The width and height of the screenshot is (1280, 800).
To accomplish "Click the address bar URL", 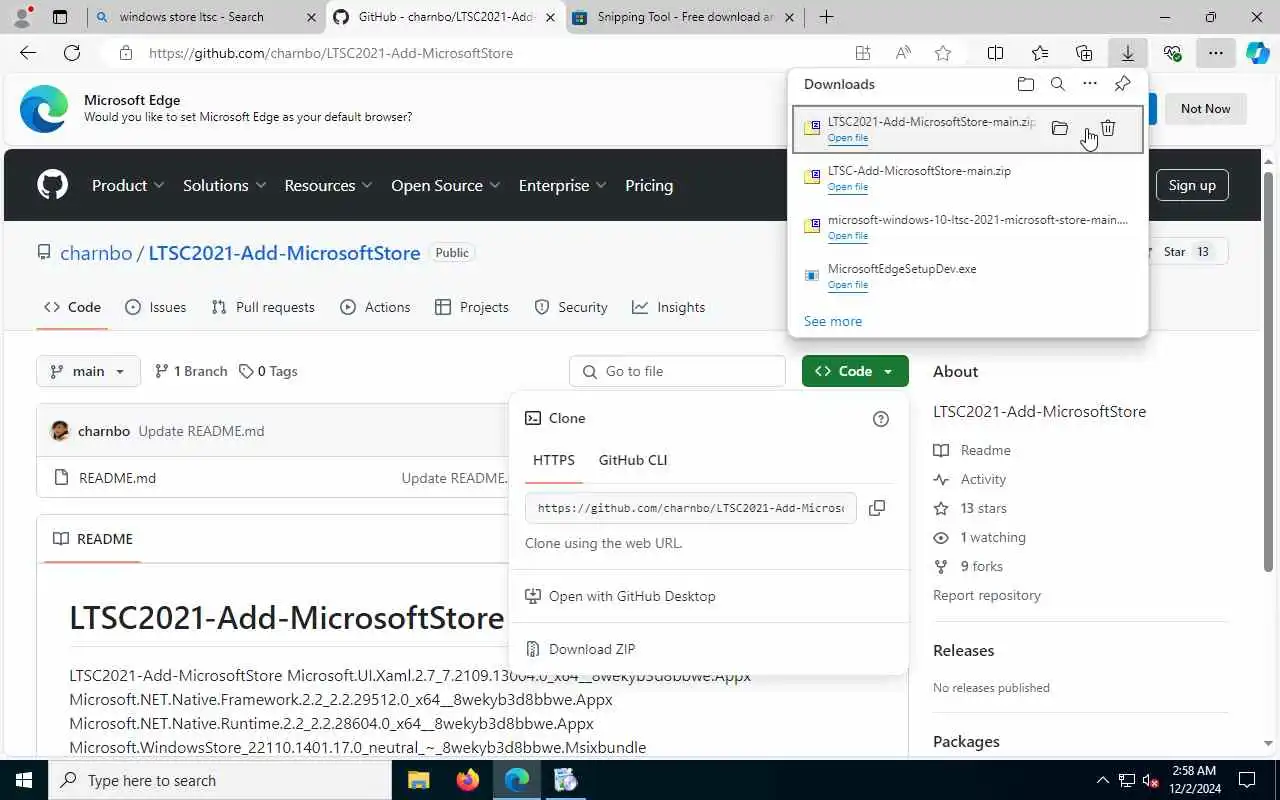I will [x=331, y=53].
